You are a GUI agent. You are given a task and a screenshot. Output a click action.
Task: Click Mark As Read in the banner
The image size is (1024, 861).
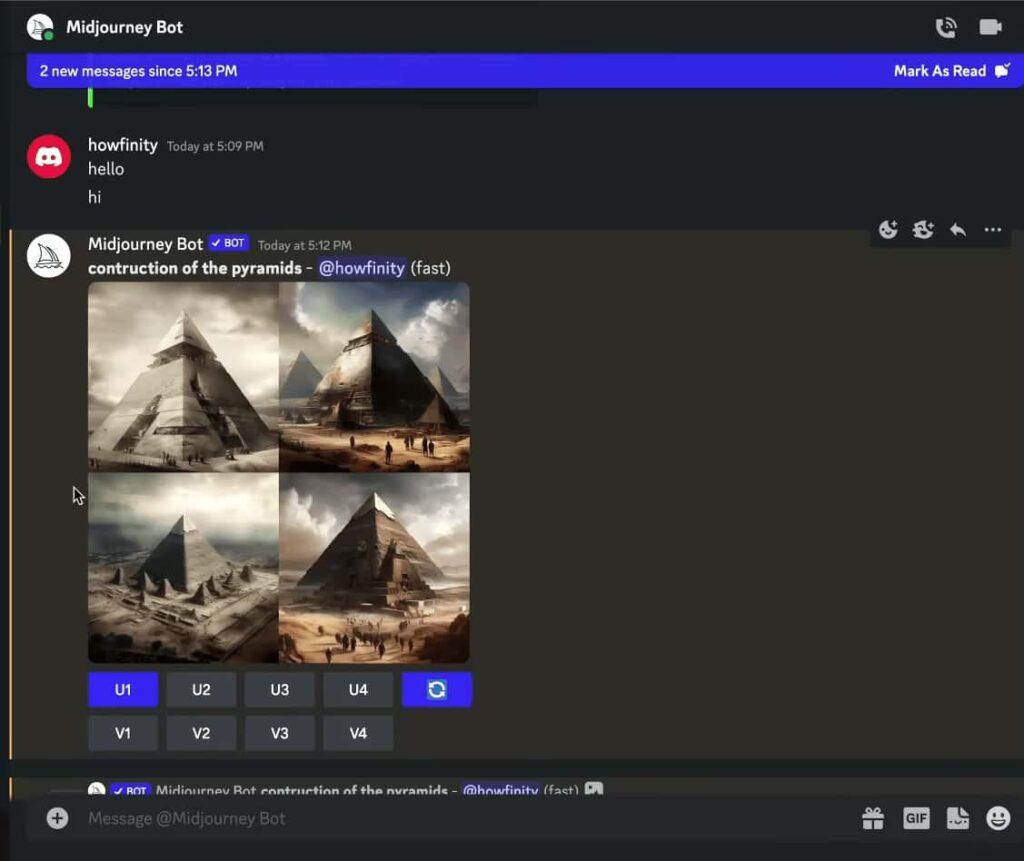point(952,71)
